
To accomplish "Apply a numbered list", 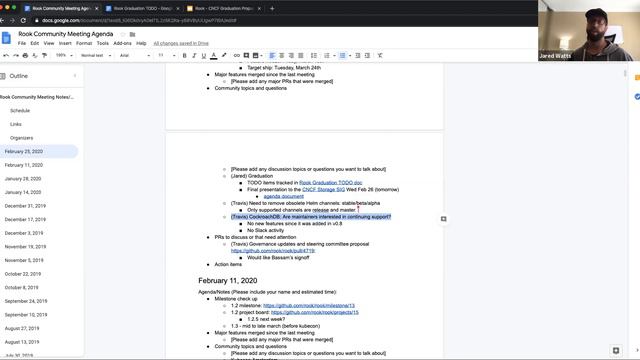I will [x=327, y=56].
